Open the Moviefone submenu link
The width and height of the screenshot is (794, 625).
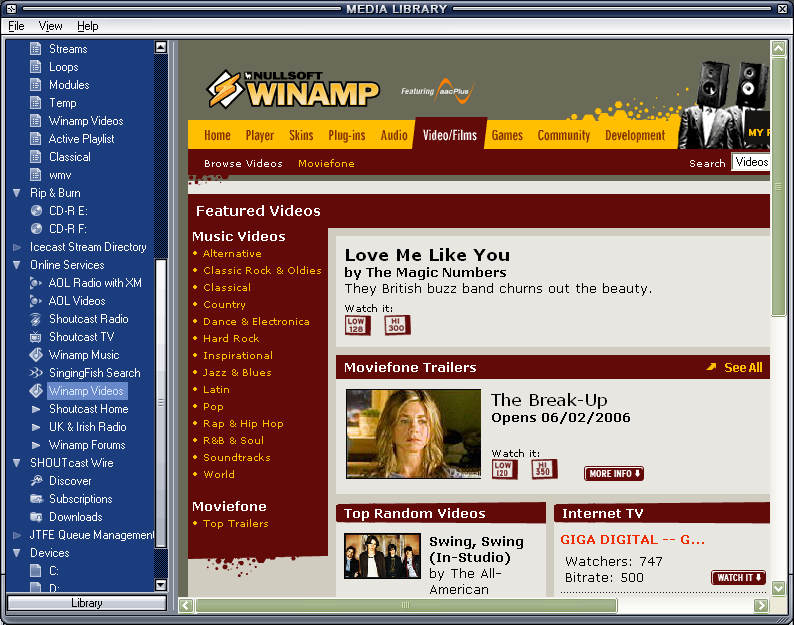326,164
